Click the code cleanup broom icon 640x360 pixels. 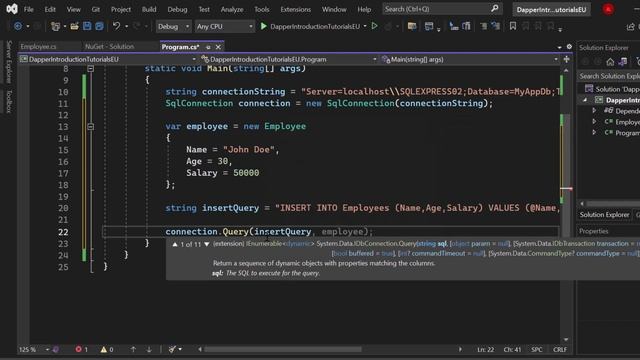pyautogui.click(x=172, y=349)
